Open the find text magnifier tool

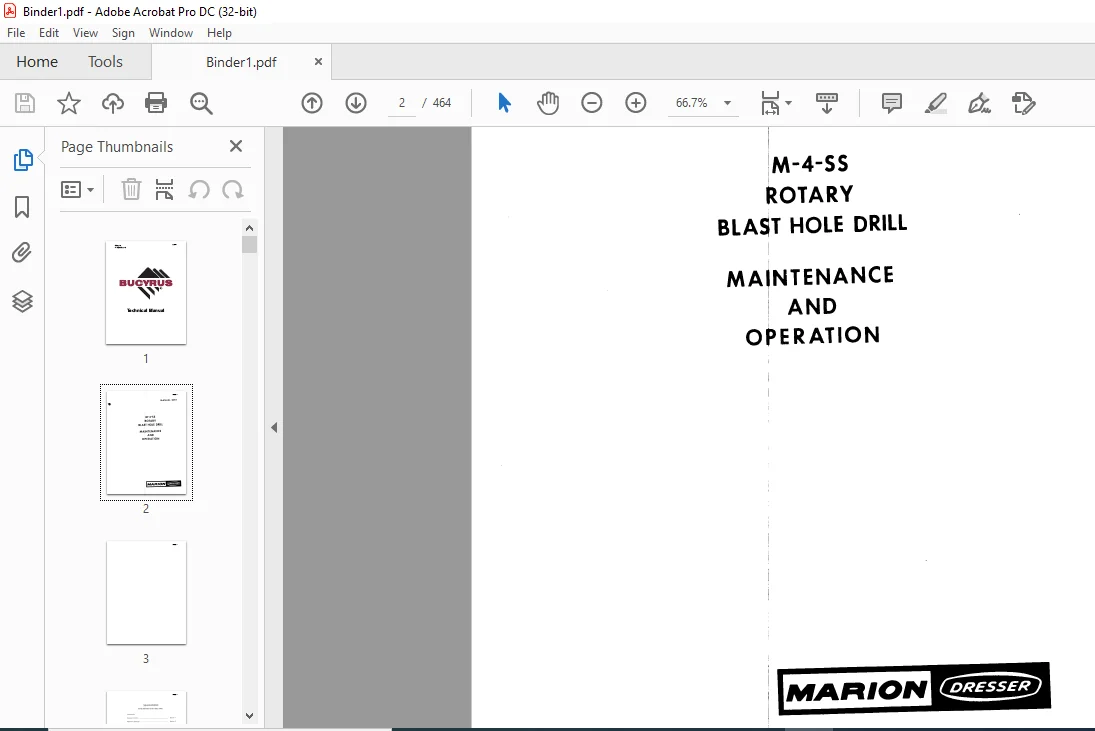tap(201, 103)
